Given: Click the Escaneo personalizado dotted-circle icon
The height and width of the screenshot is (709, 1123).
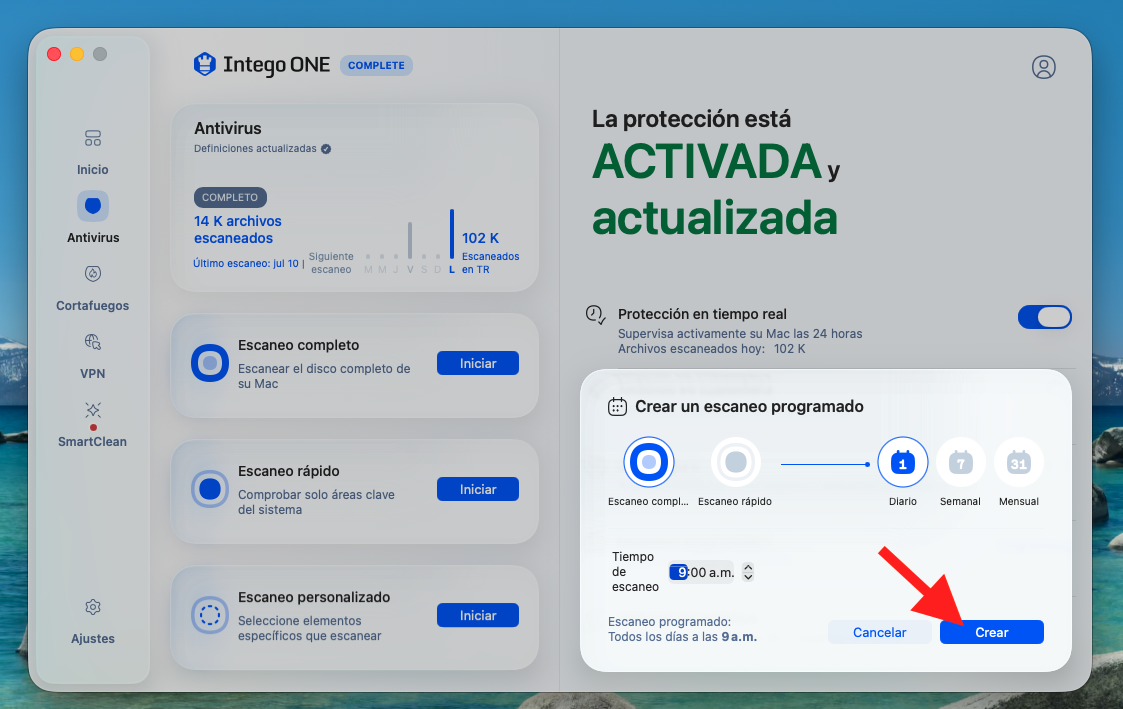Looking at the screenshot, I should click(210, 615).
